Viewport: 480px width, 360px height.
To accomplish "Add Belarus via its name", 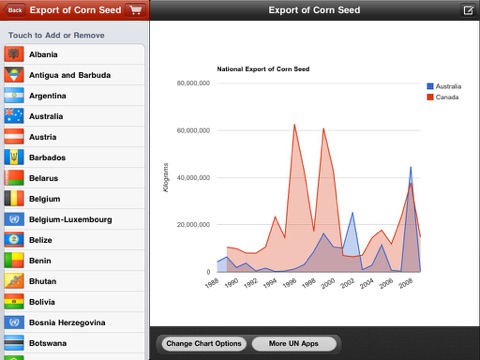I will click(x=43, y=178).
